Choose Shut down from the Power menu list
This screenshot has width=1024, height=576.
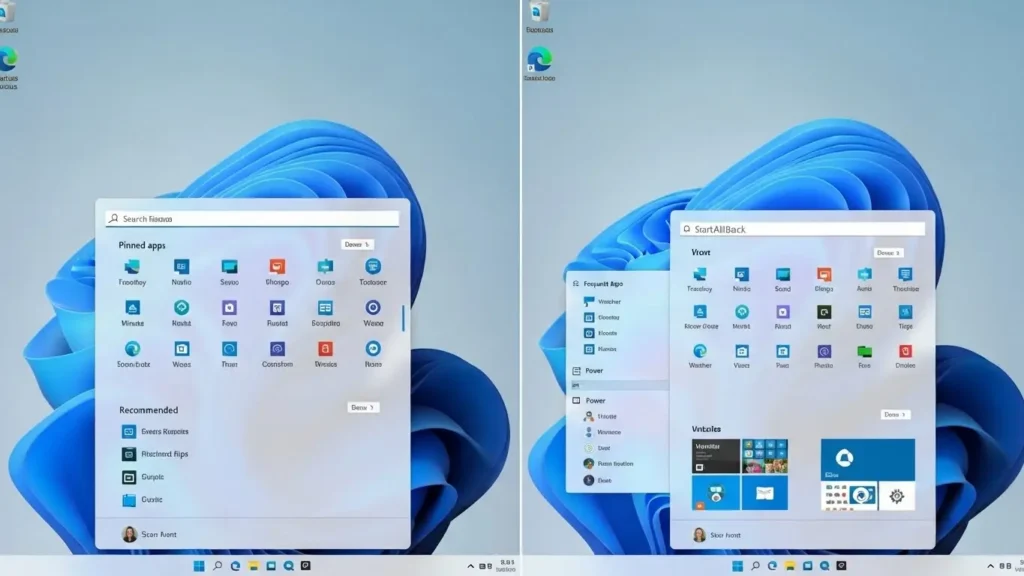tap(606, 478)
